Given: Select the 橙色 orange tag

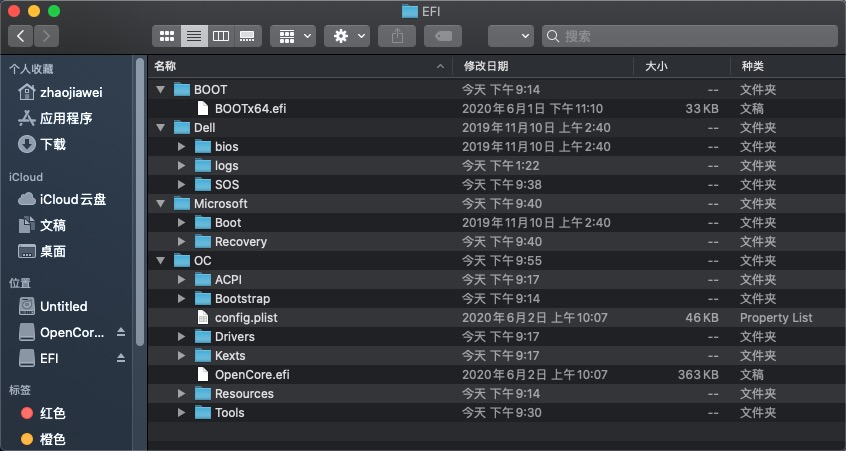Looking at the screenshot, I should (43, 439).
